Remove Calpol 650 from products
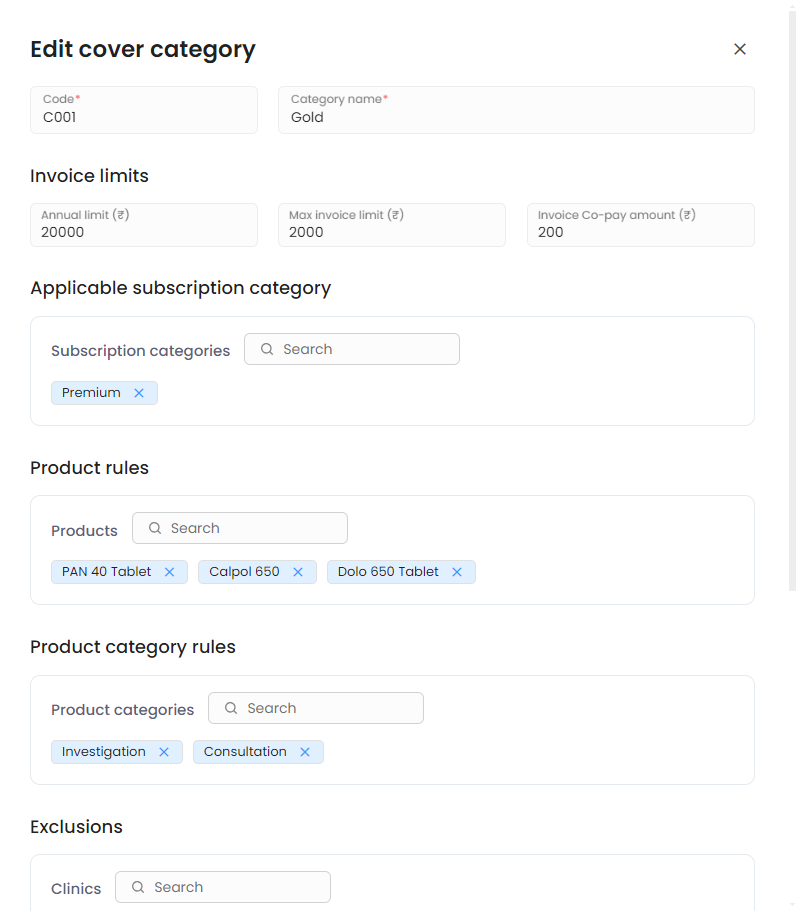The width and height of the screenshot is (798, 911). pyautogui.click(x=298, y=572)
